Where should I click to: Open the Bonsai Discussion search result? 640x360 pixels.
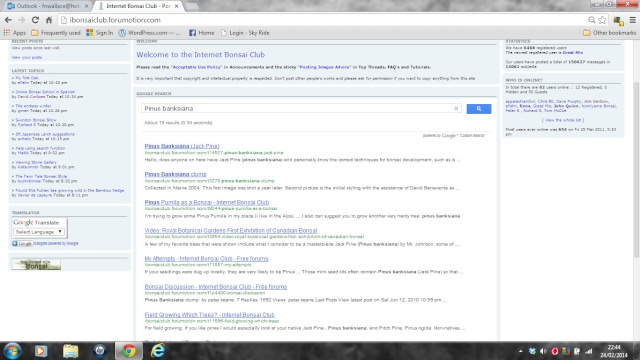216,287
